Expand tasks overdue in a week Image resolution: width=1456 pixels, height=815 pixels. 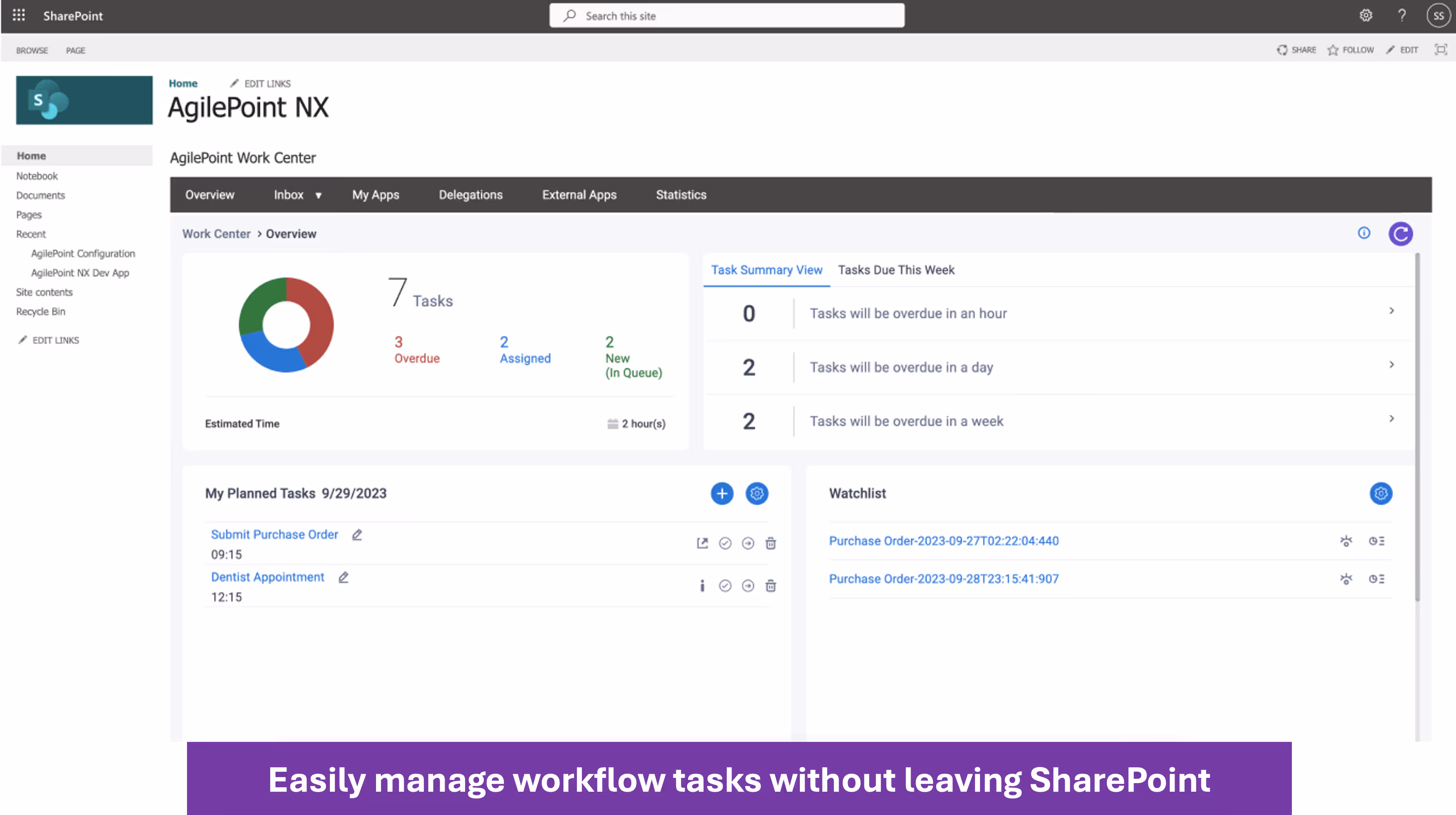click(1391, 418)
